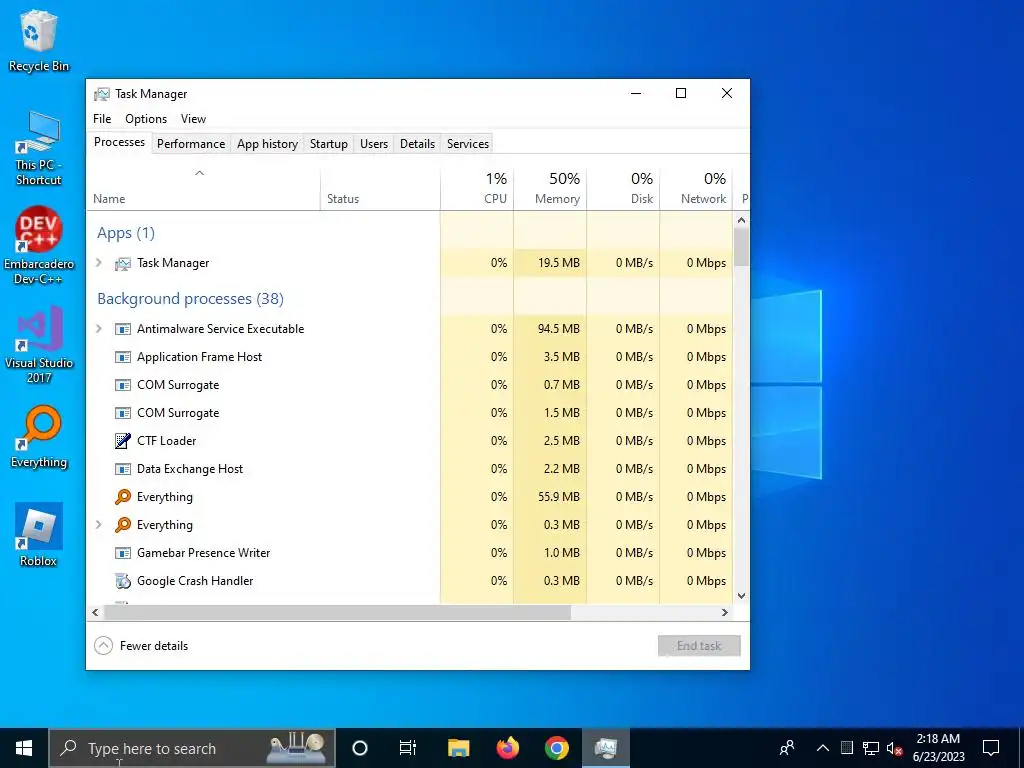Switch to the Startup tab
1024x768 pixels.
coord(328,144)
